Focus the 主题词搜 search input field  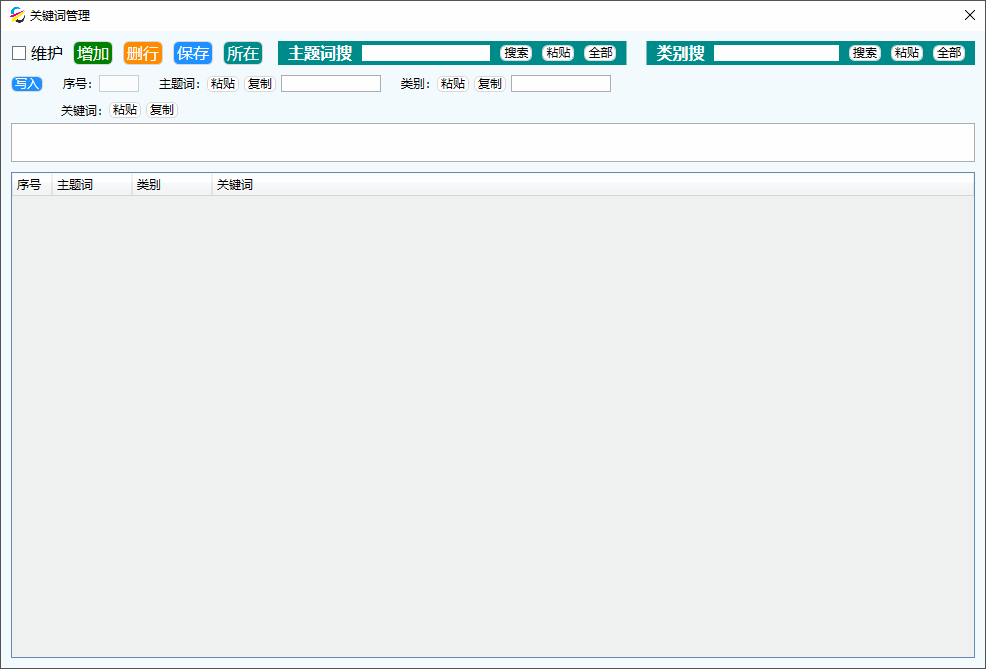tap(426, 53)
